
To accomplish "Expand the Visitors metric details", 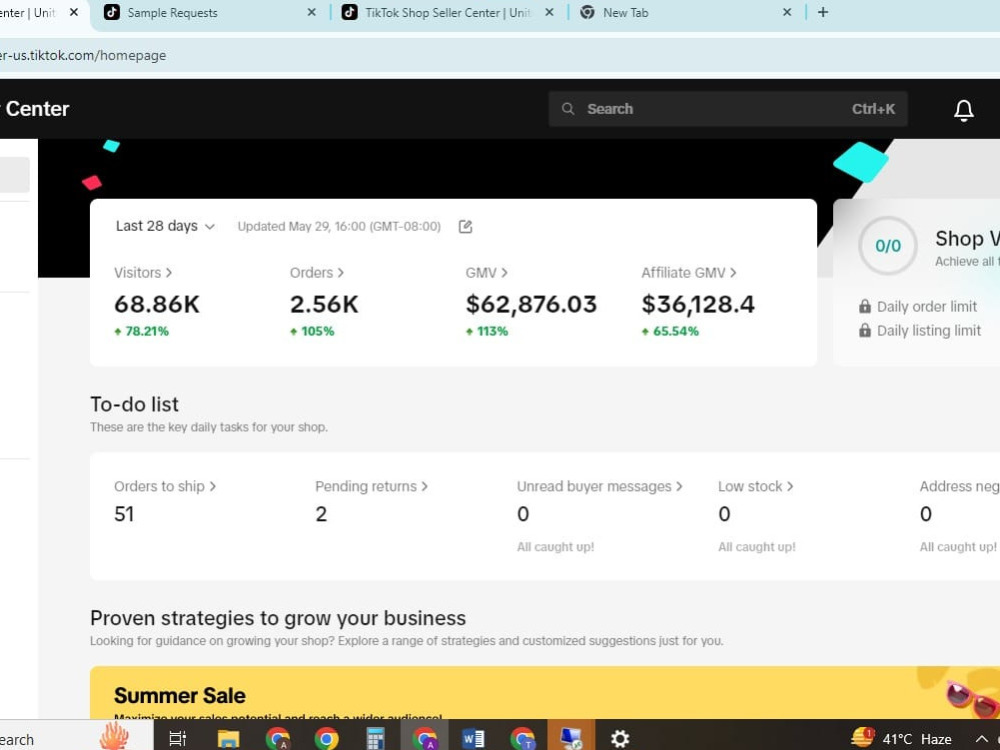I will pos(143,273).
